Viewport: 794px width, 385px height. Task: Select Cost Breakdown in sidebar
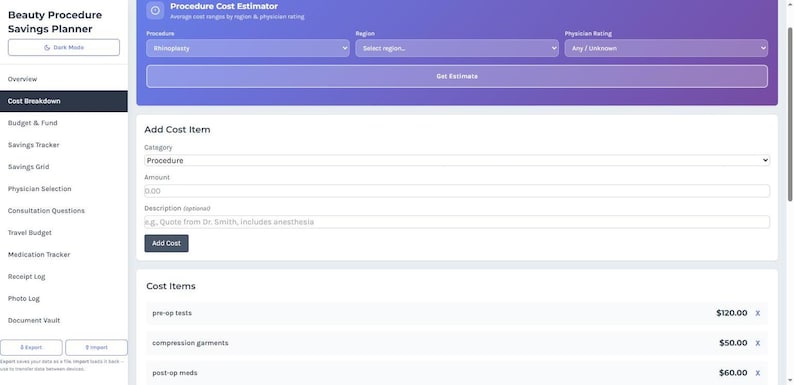[64, 101]
